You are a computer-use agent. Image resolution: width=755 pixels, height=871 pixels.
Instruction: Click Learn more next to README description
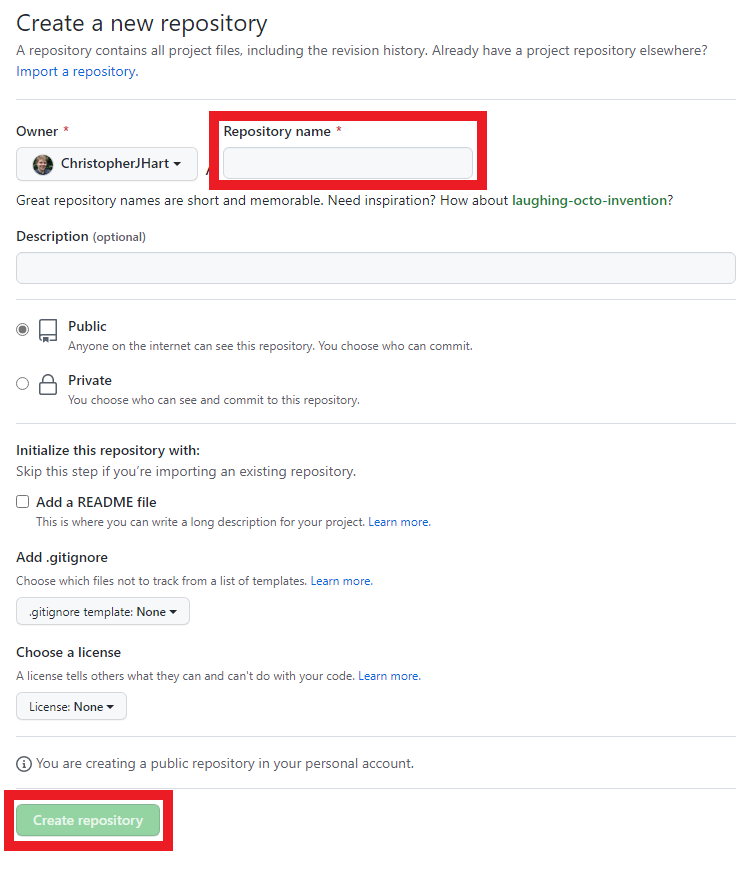click(x=399, y=522)
